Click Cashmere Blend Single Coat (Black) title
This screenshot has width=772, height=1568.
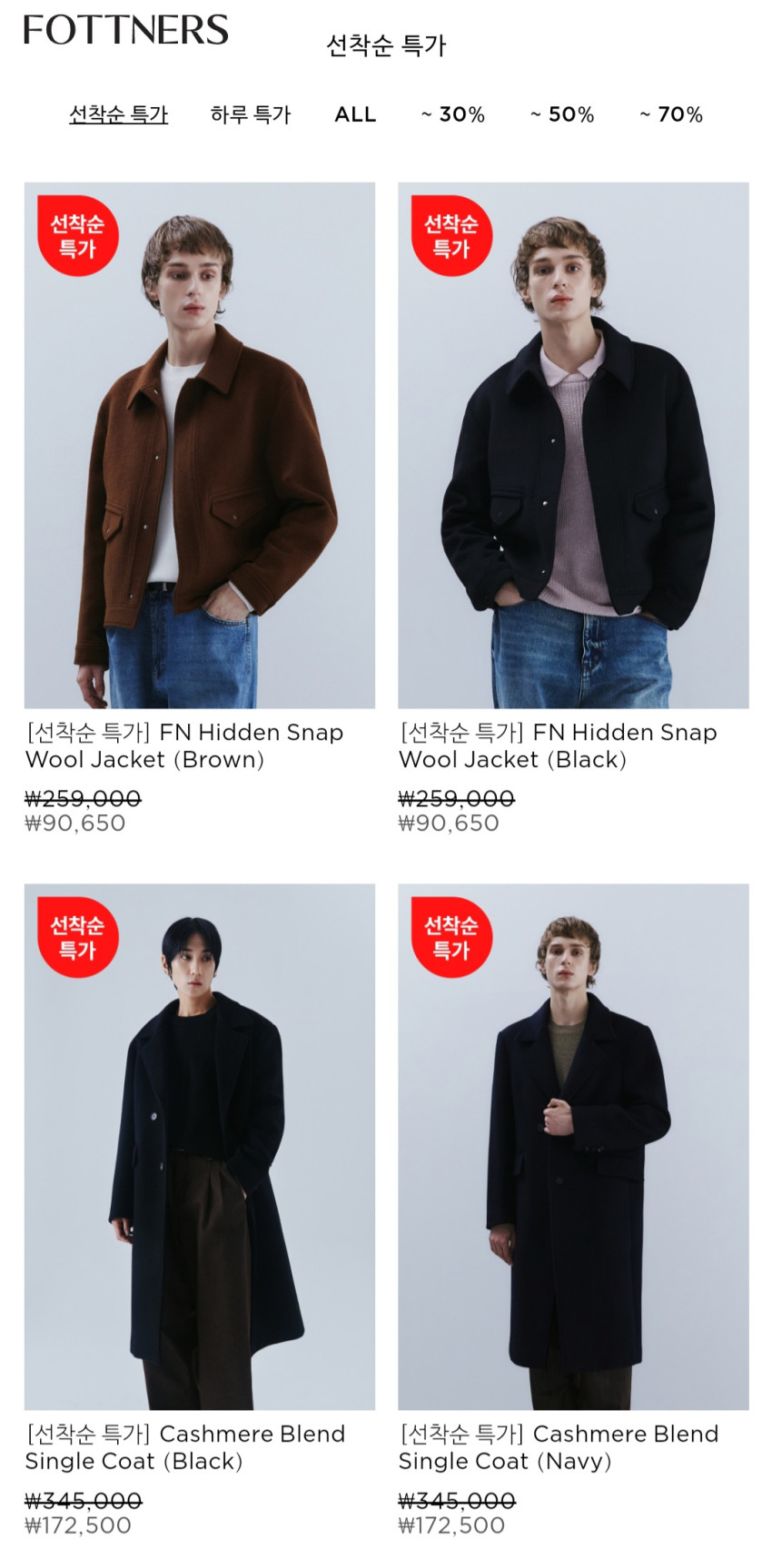pos(185,1447)
